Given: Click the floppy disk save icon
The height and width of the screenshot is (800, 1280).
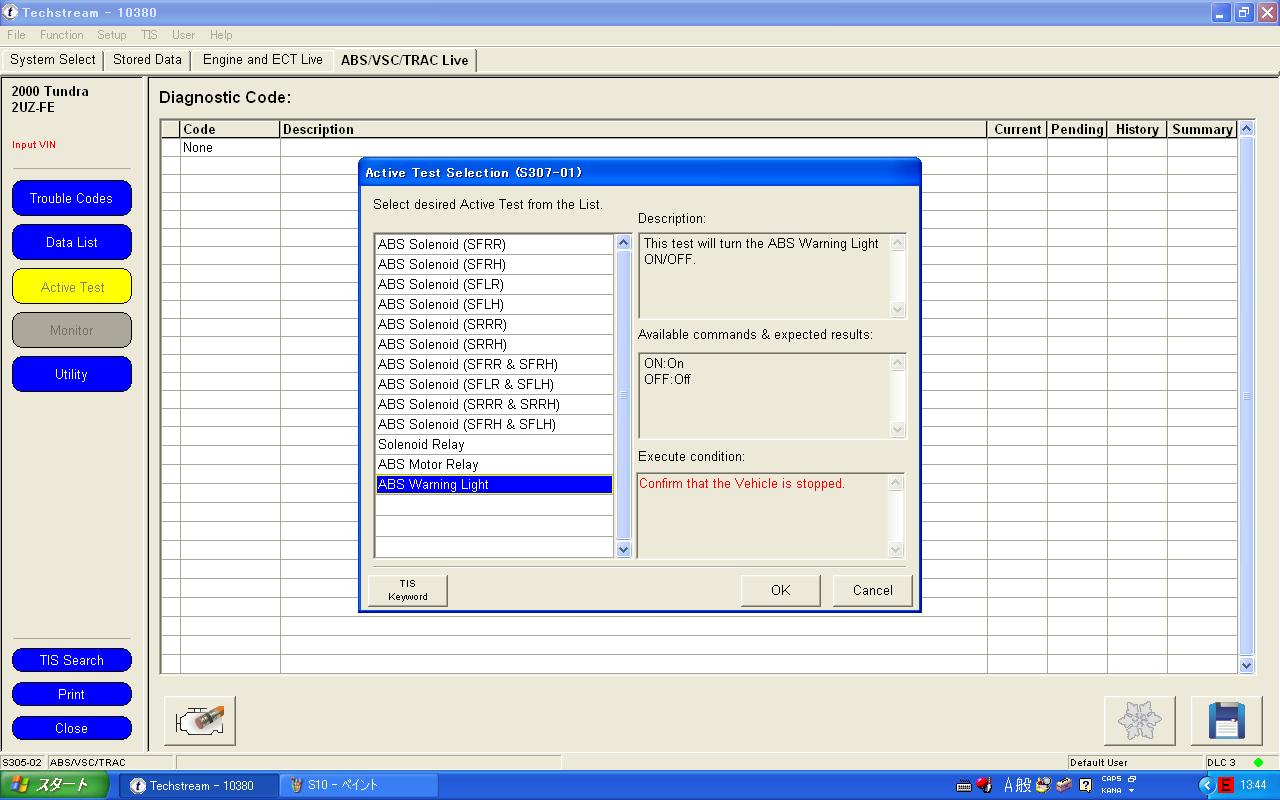Looking at the screenshot, I should (1226, 721).
